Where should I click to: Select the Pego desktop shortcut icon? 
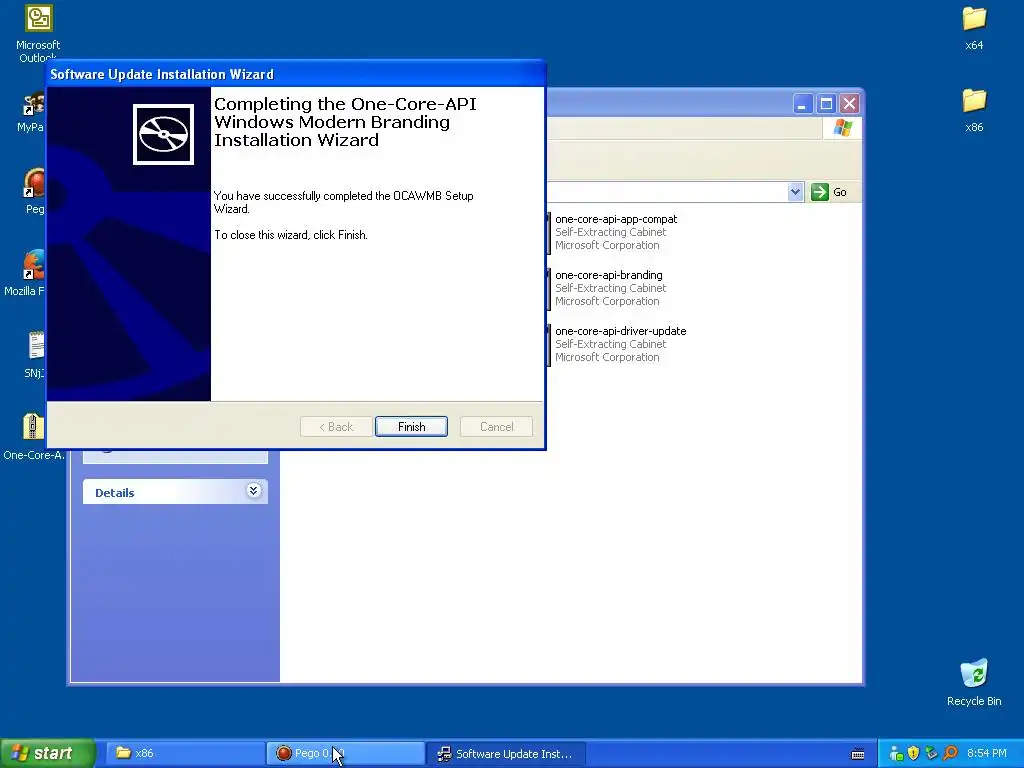(x=34, y=183)
